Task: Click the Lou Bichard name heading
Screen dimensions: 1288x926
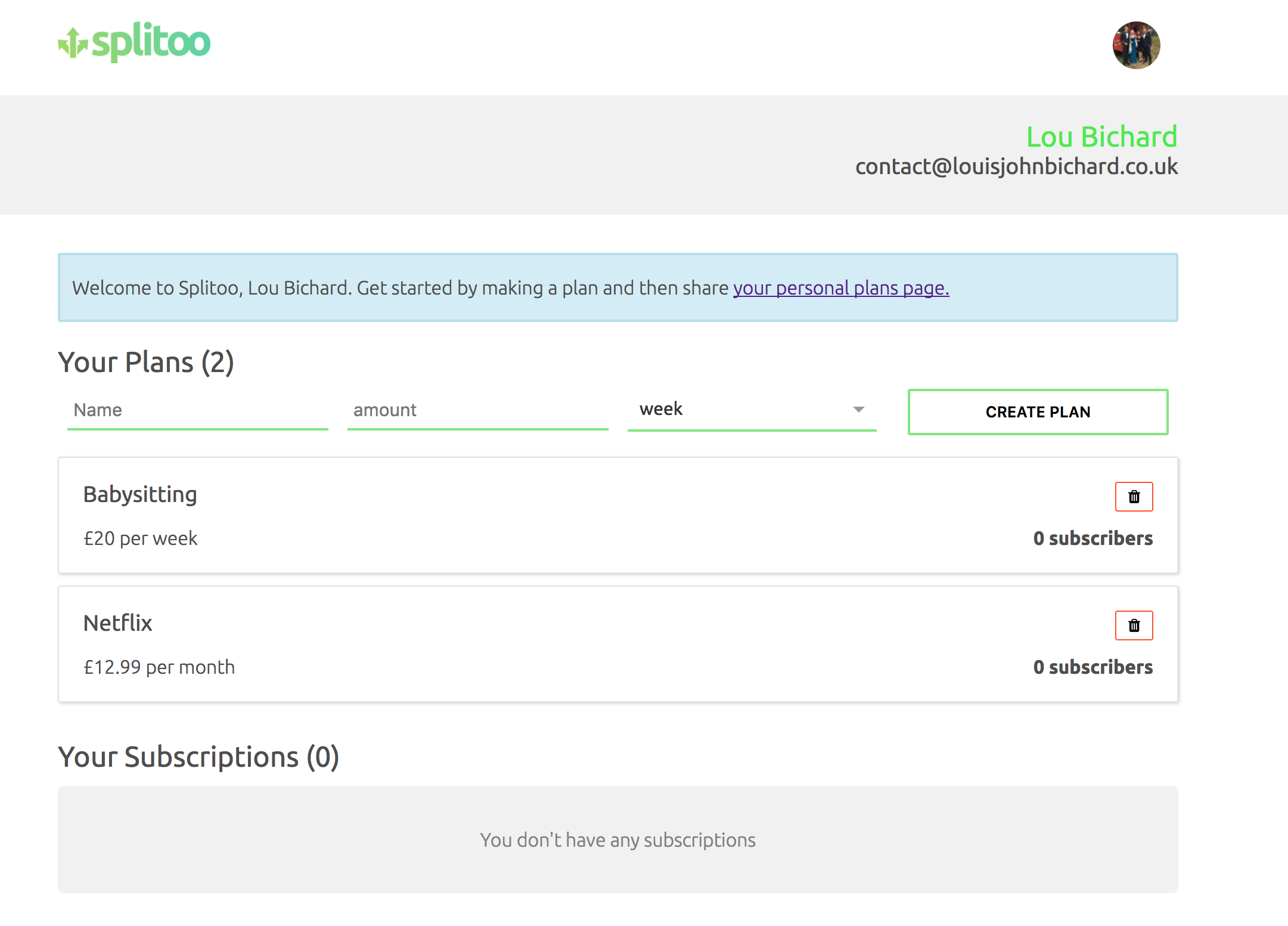Action: coord(1101,137)
